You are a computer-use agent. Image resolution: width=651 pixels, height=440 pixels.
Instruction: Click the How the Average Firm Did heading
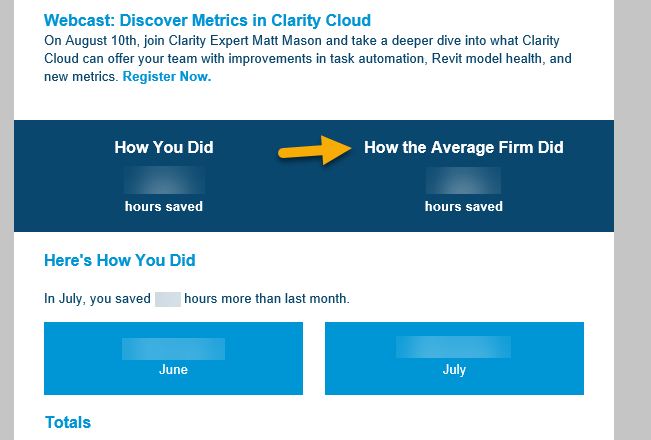(464, 148)
